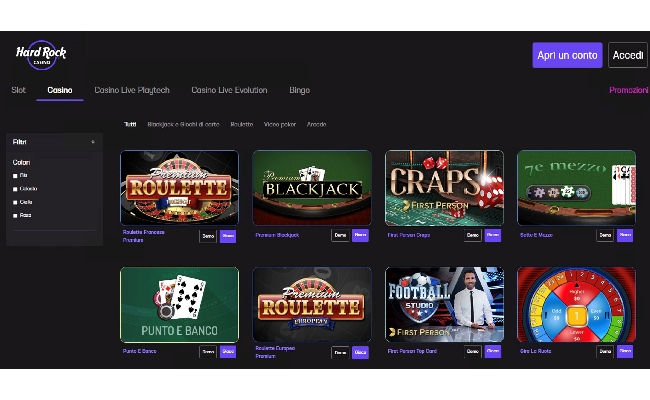Click the Colori filter section label
This screenshot has width=650, height=400.
(x=21, y=162)
